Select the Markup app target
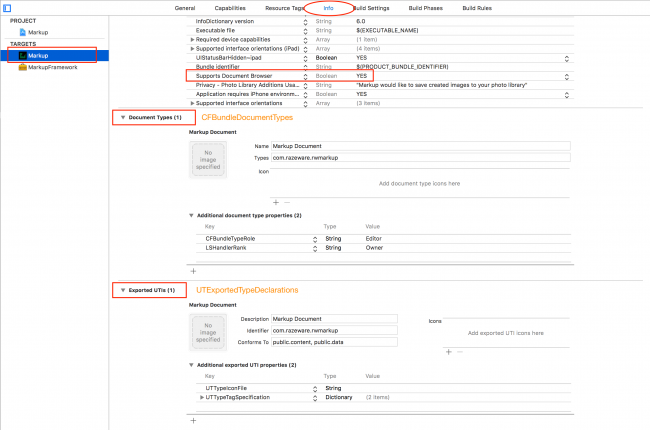Screen dimensions: 650x430 pos(38,55)
